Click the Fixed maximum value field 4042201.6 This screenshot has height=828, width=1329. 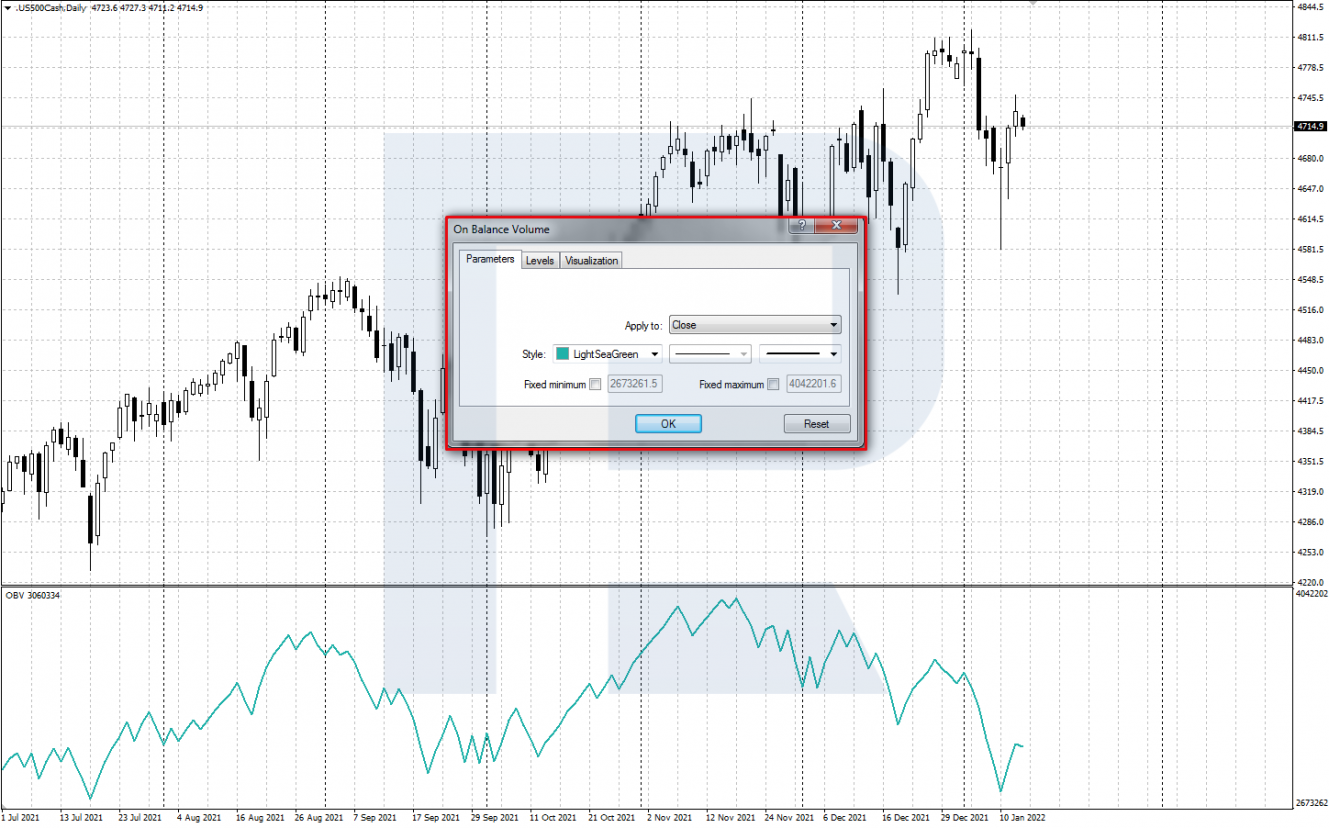point(813,384)
